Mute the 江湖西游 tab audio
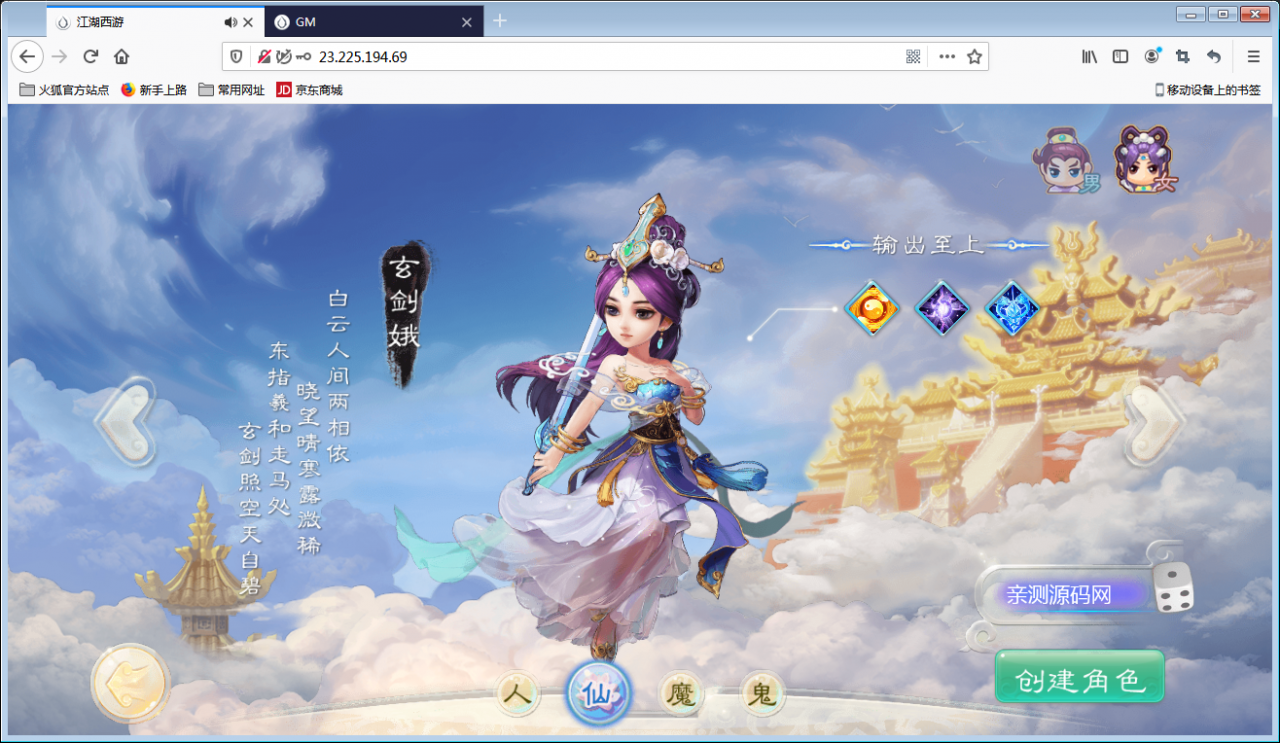This screenshot has width=1280, height=743. 231,20
